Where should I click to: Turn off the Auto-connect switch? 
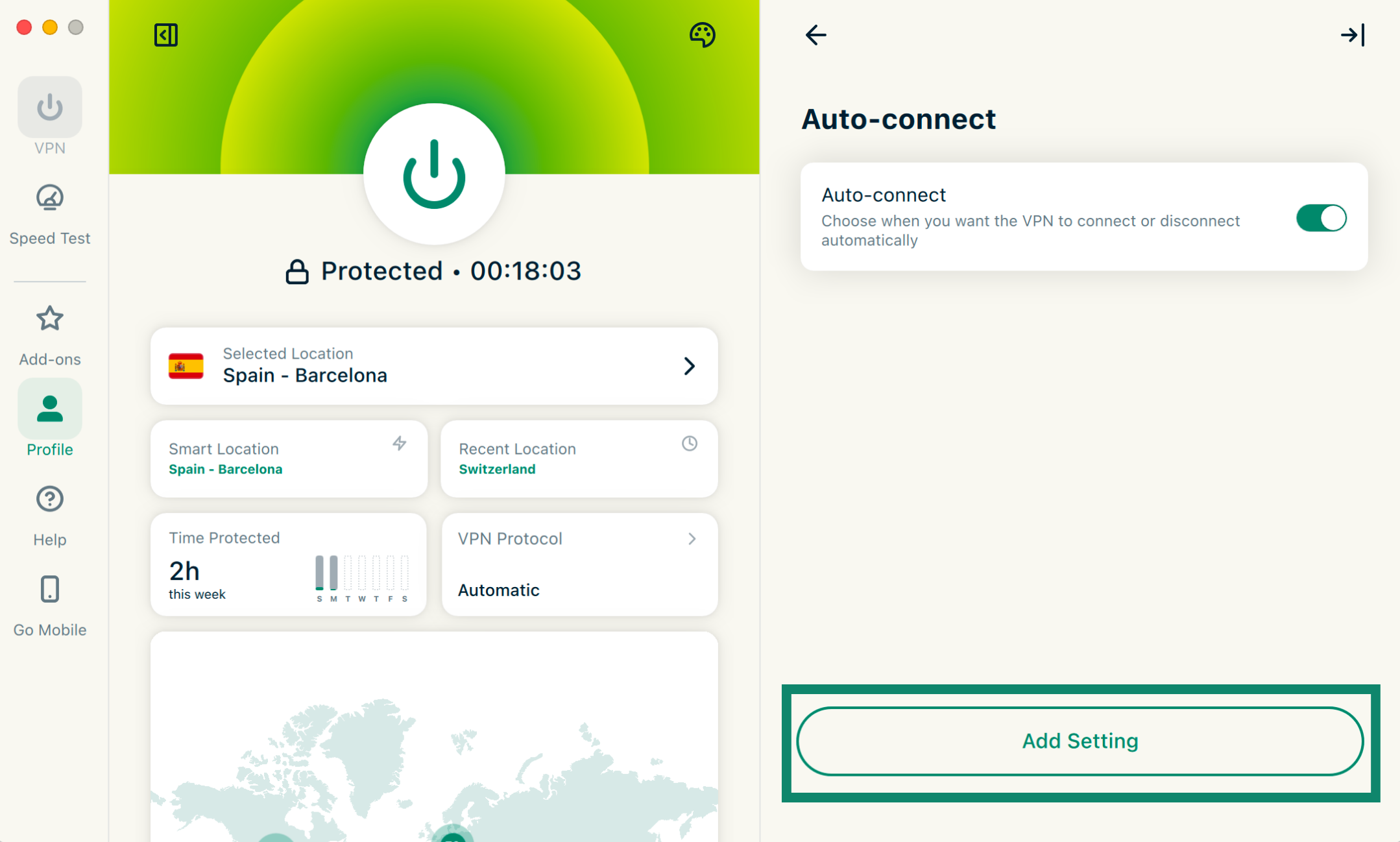pyautogui.click(x=1321, y=218)
